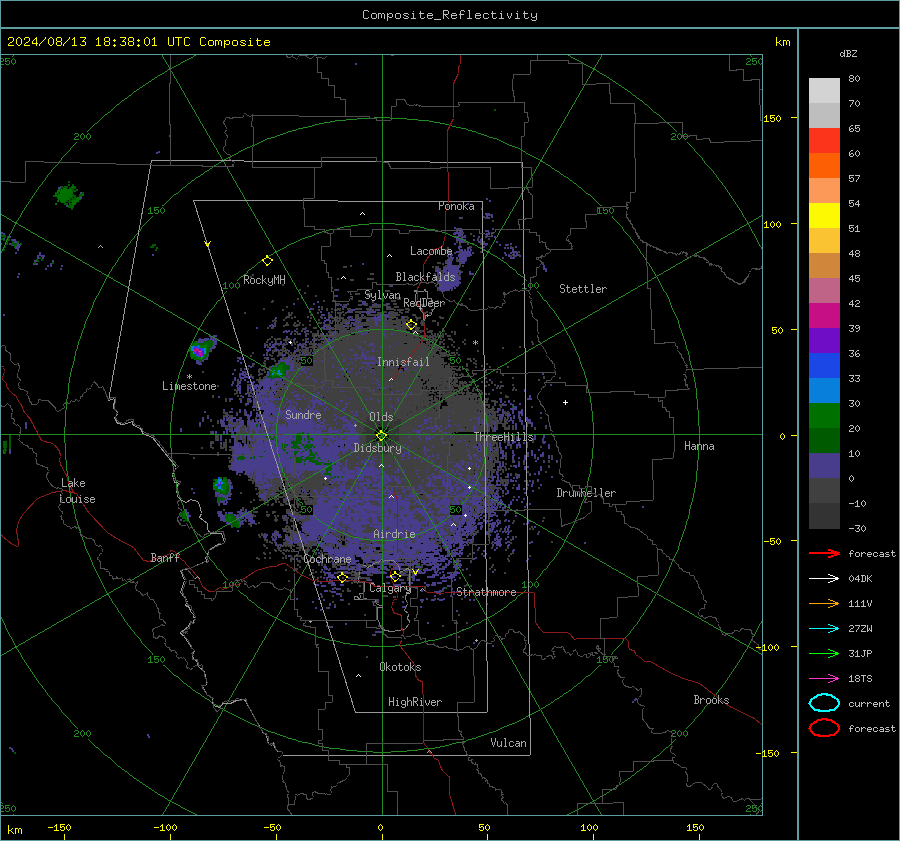The image size is (900, 841).
Task: Click the red forecast arrow in legend
Action: coord(824,553)
